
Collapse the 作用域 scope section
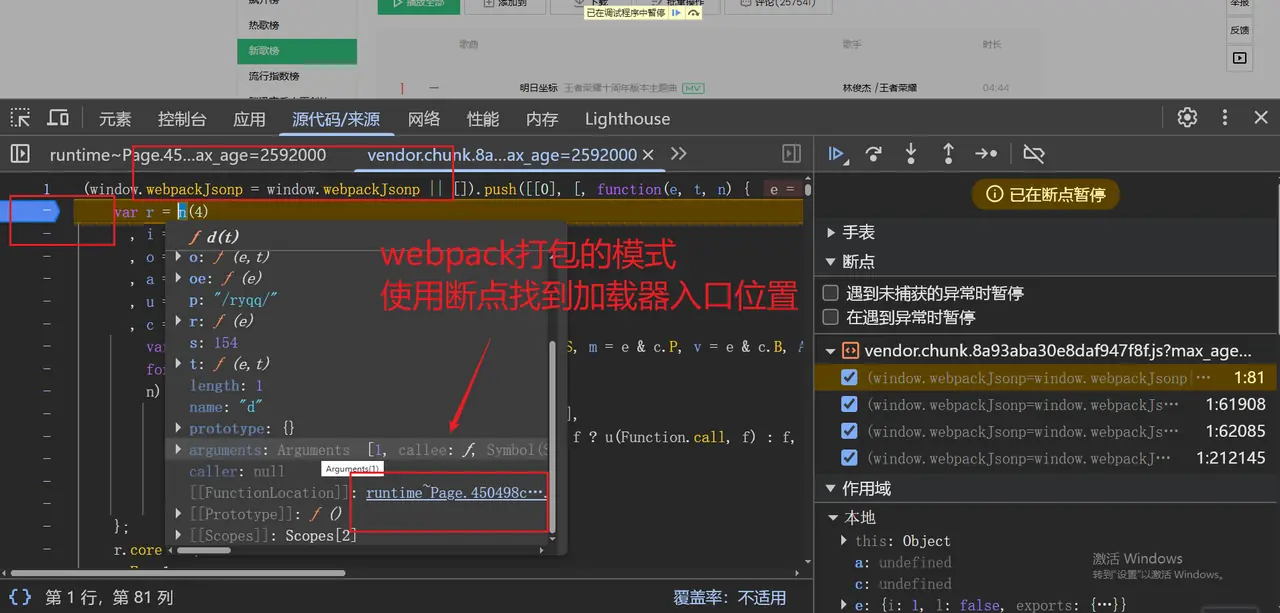point(831,489)
